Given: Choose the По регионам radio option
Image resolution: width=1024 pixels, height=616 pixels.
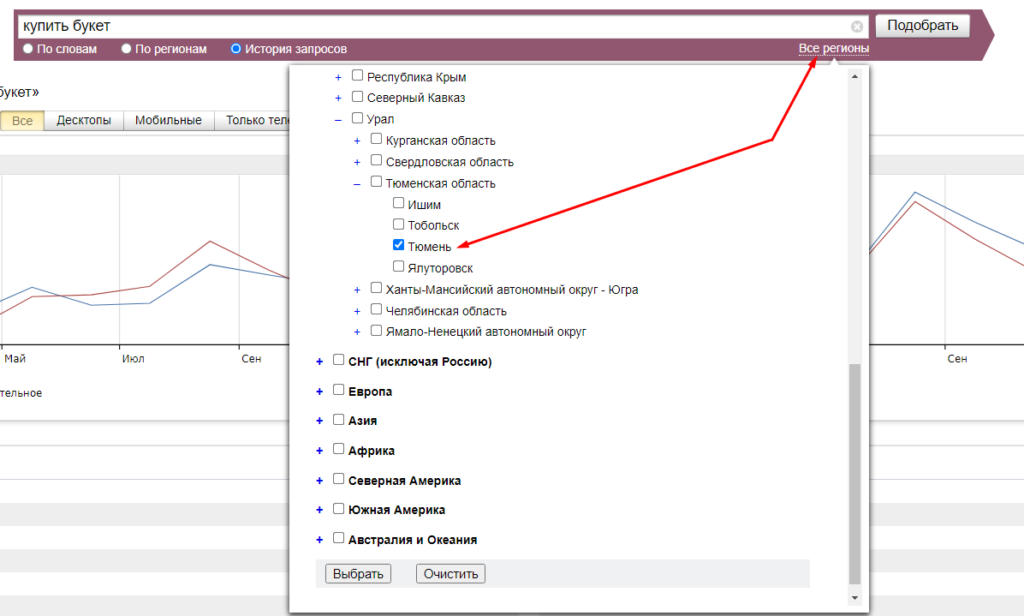Looking at the screenshot, I should tap(126, 49).
